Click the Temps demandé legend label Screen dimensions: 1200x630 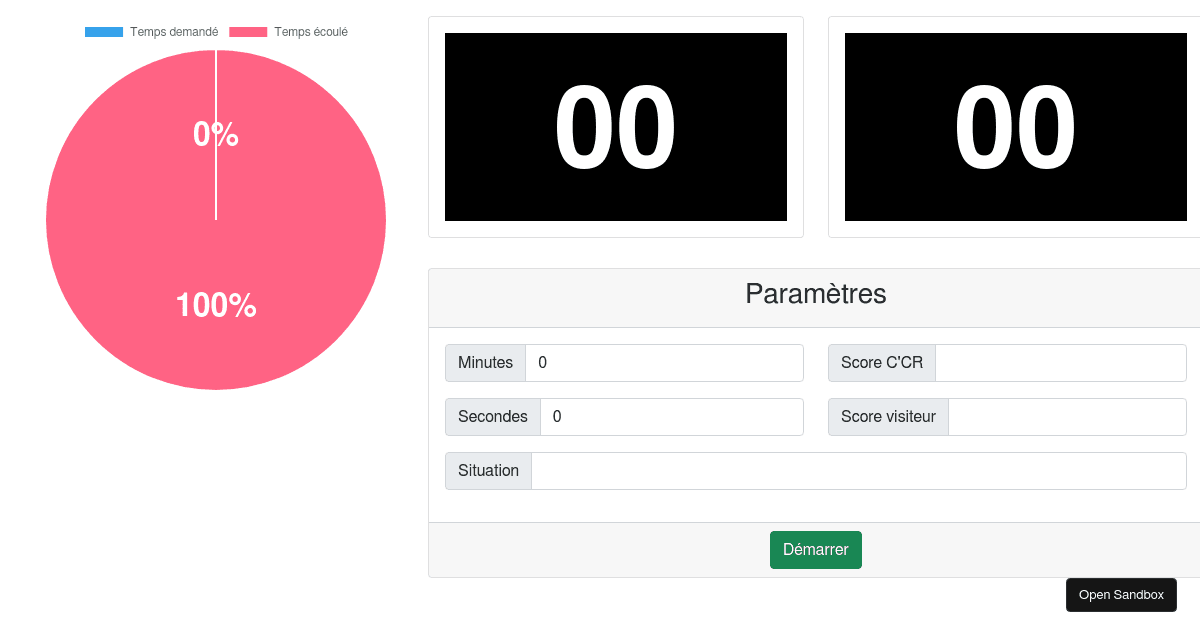[174, 32]
